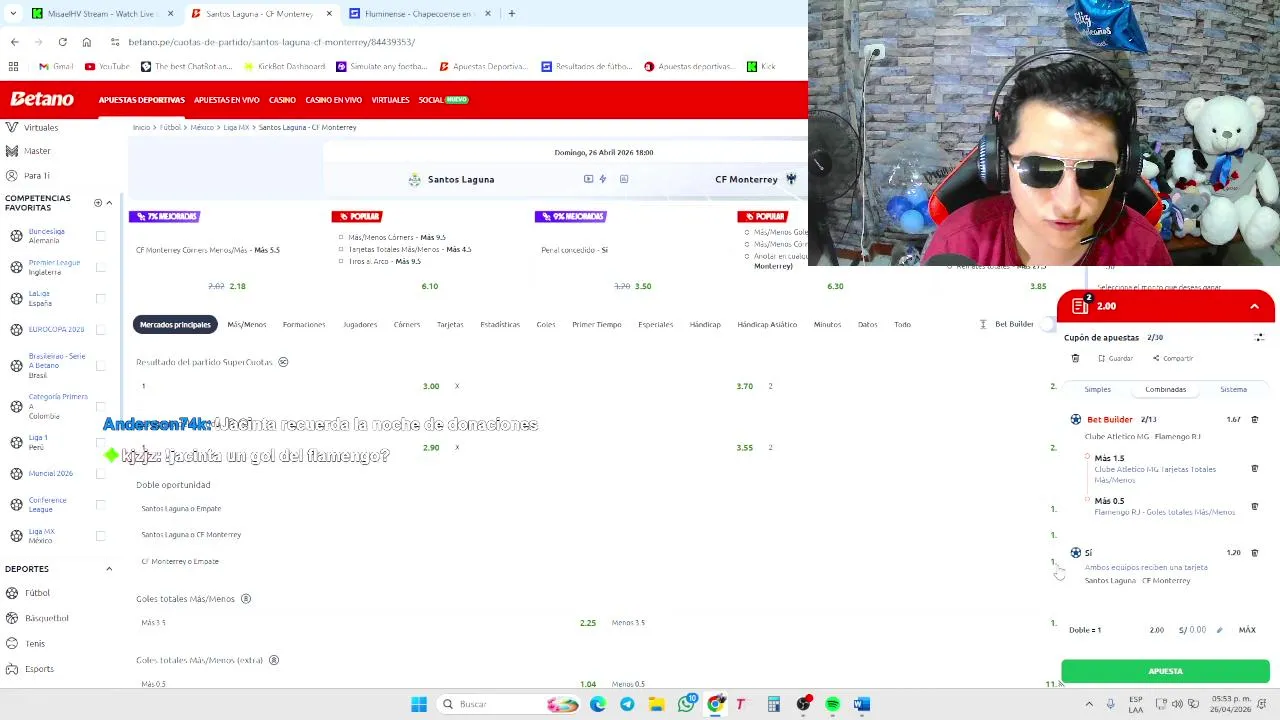The width and height of the screenshot is (1280, 720).
Task: Click the Windows search box
Action: coord(508,704)
